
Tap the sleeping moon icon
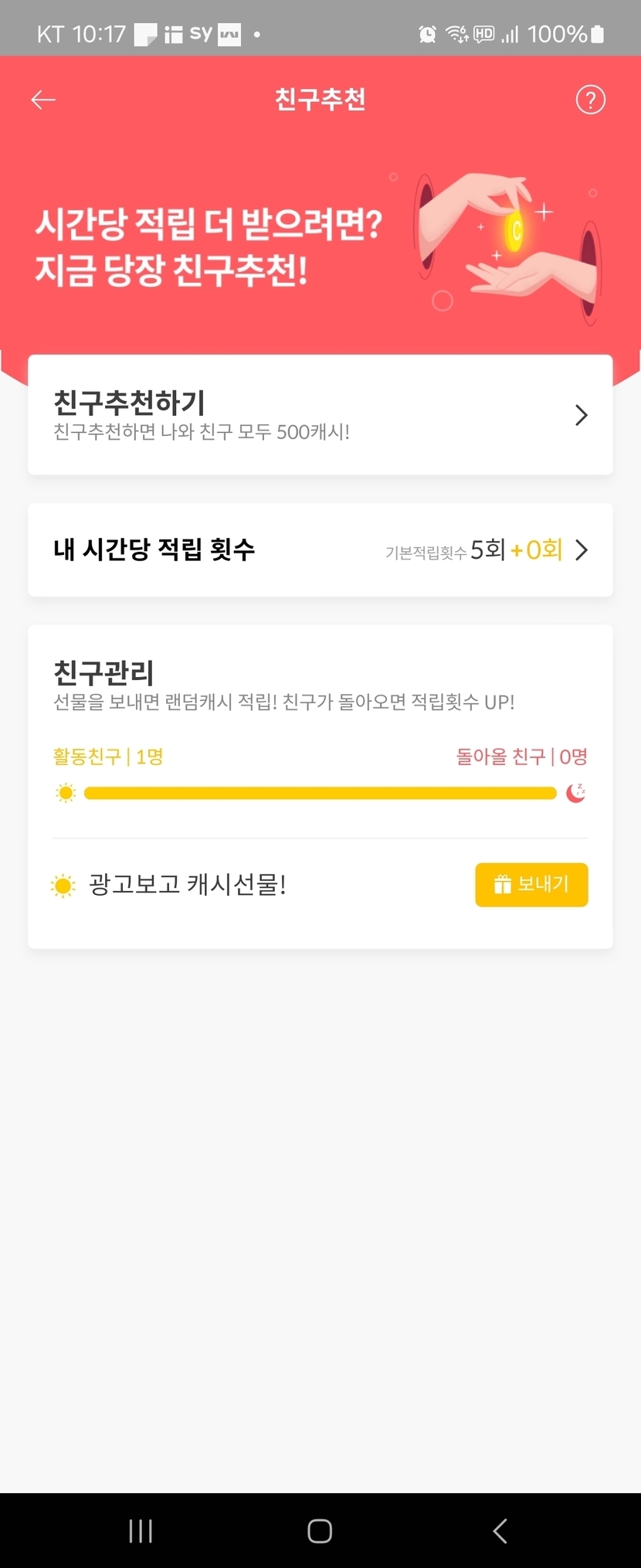coord(576,793)
